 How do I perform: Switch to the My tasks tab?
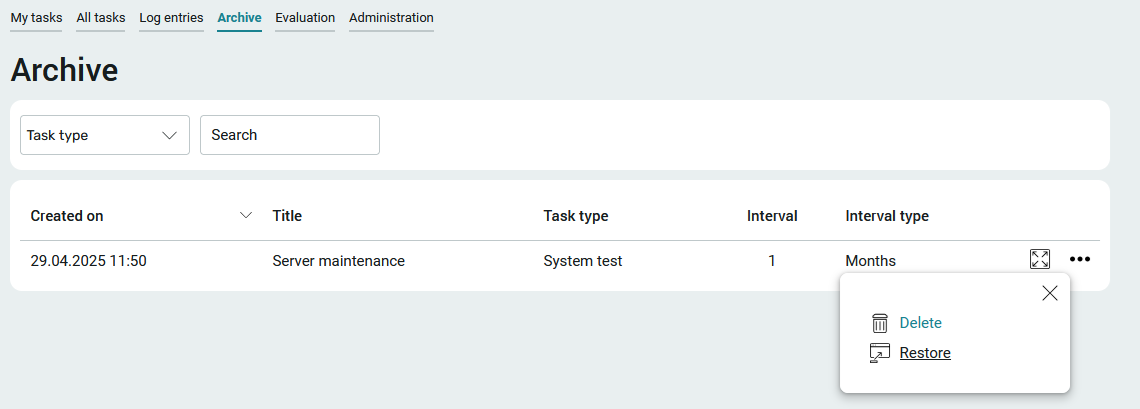[x=36, y=18]
